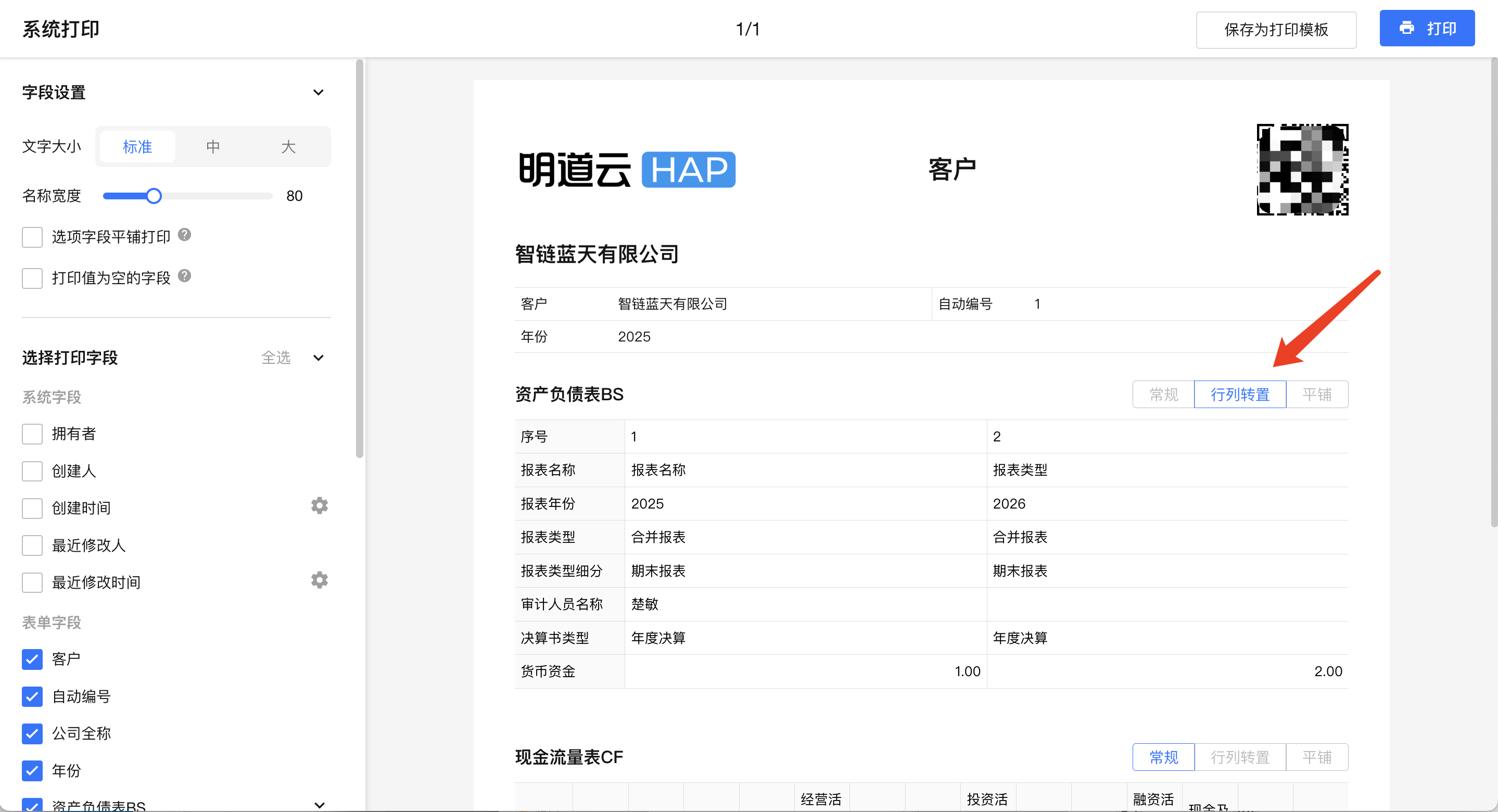Uncheck the 公司全称 field checkbox

coord(33,733)
